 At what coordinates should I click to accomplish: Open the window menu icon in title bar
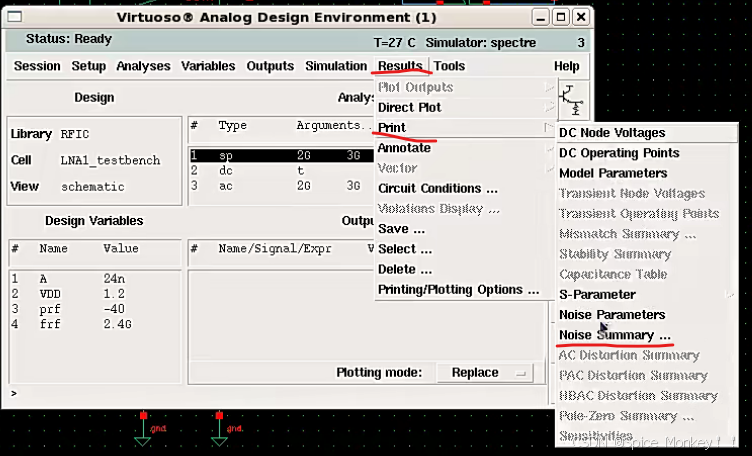15,17
